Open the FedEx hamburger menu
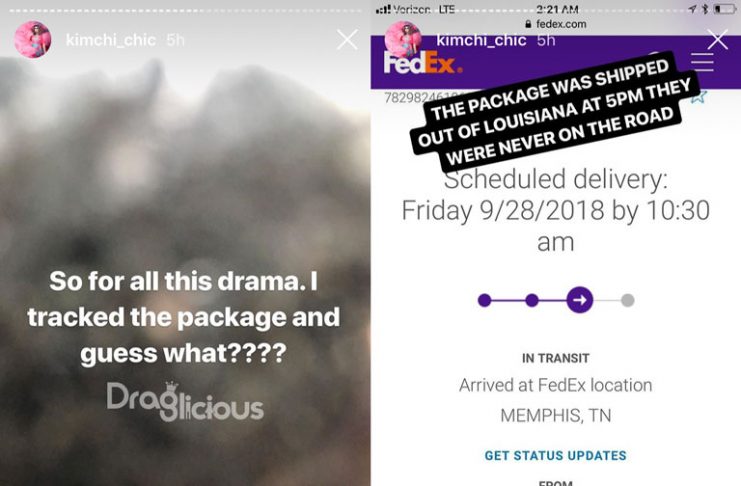This screenshot has width=741, height=486. click(x=702, y=62)
